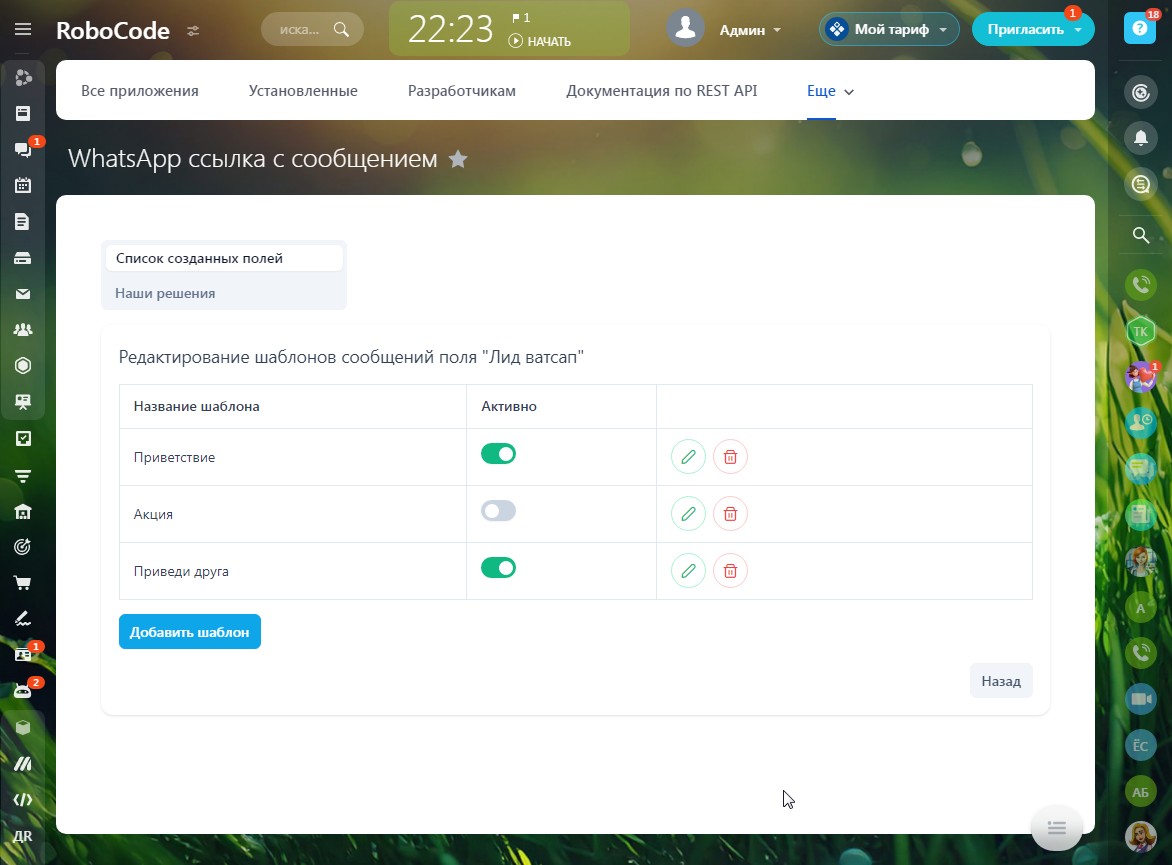Switch to Все приложения tab
The height and width of the screenshot is (865, 1172).
140,90
